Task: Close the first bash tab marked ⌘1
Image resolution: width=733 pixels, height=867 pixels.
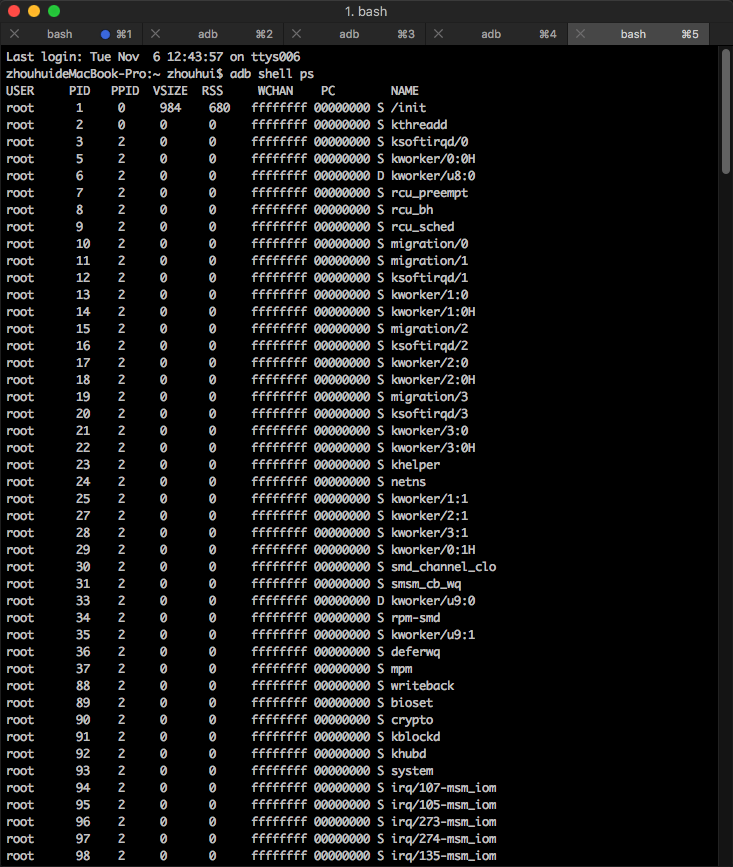Action: [x=14, y=34]
